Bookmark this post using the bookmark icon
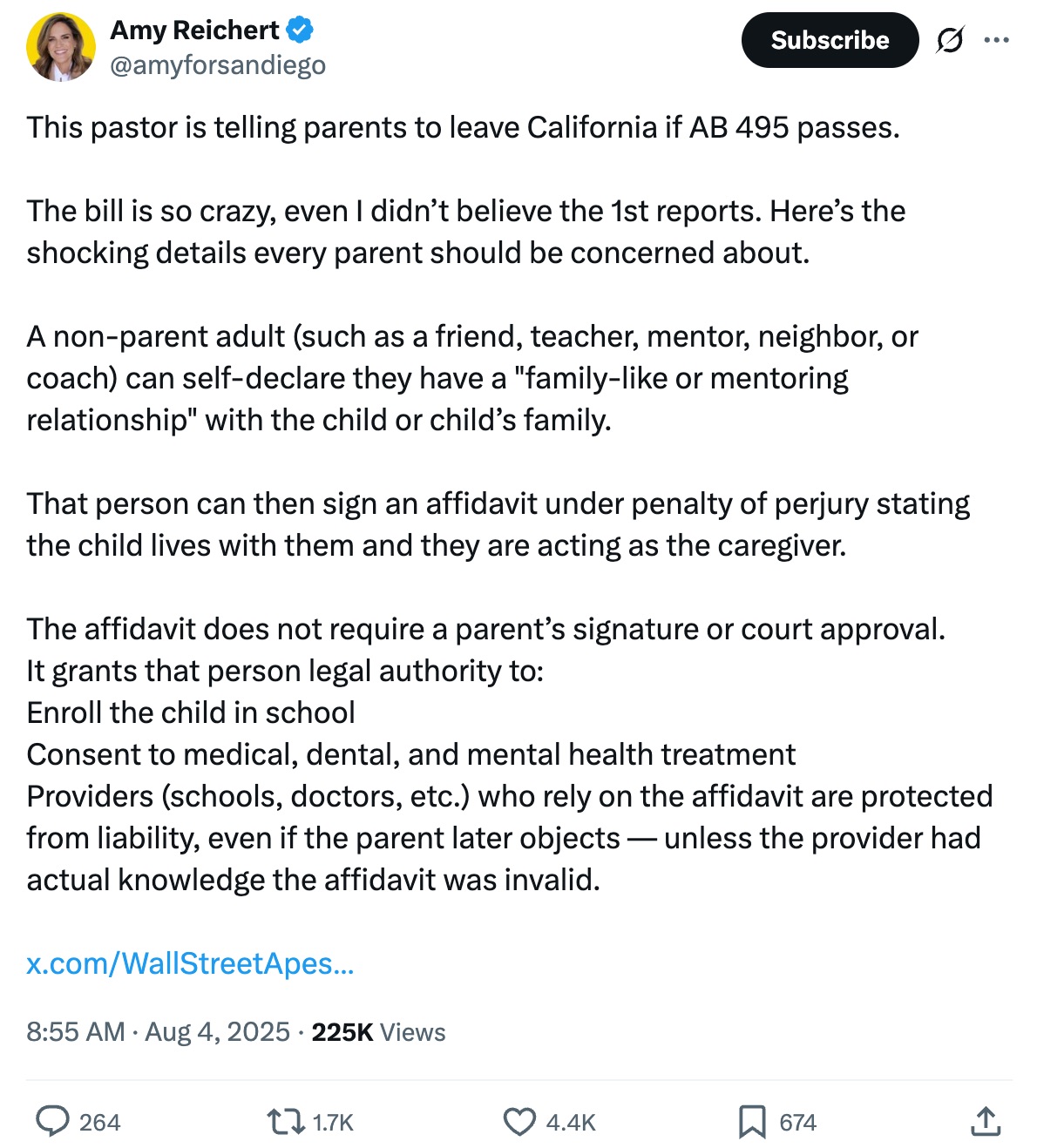 (x=751, y=1121)
